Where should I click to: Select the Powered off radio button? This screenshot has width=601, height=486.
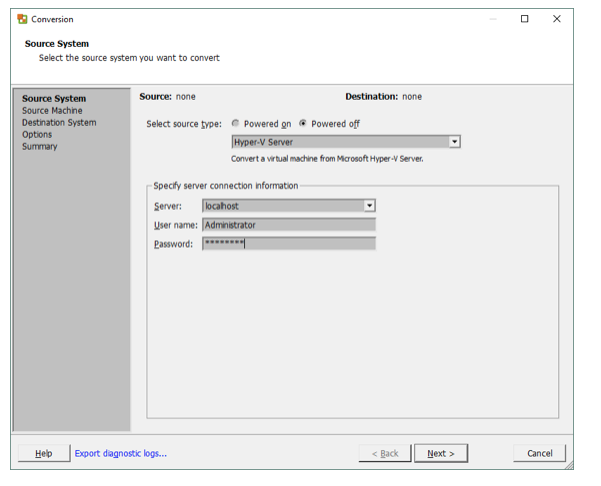[303, 124]
